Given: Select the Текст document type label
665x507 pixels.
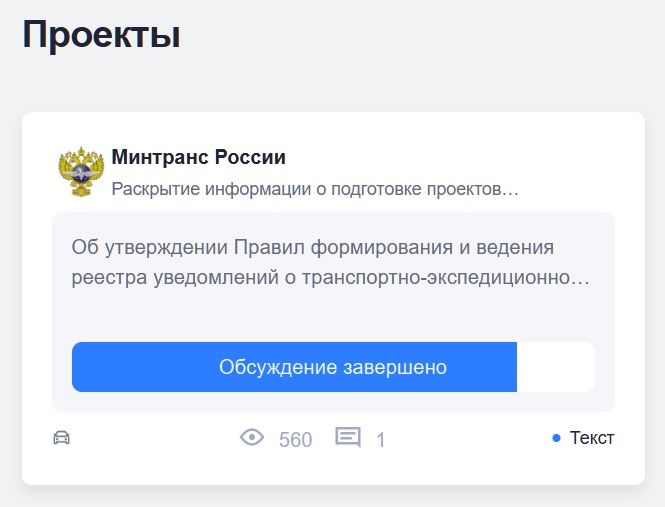Looking at the screenshot, I should [592, 438].
